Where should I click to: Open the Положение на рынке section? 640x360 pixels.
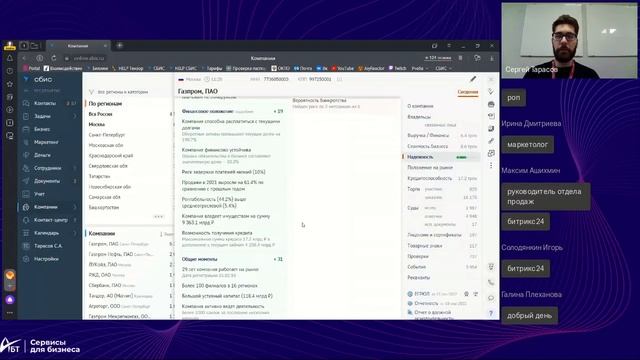[x=430, y=167]
